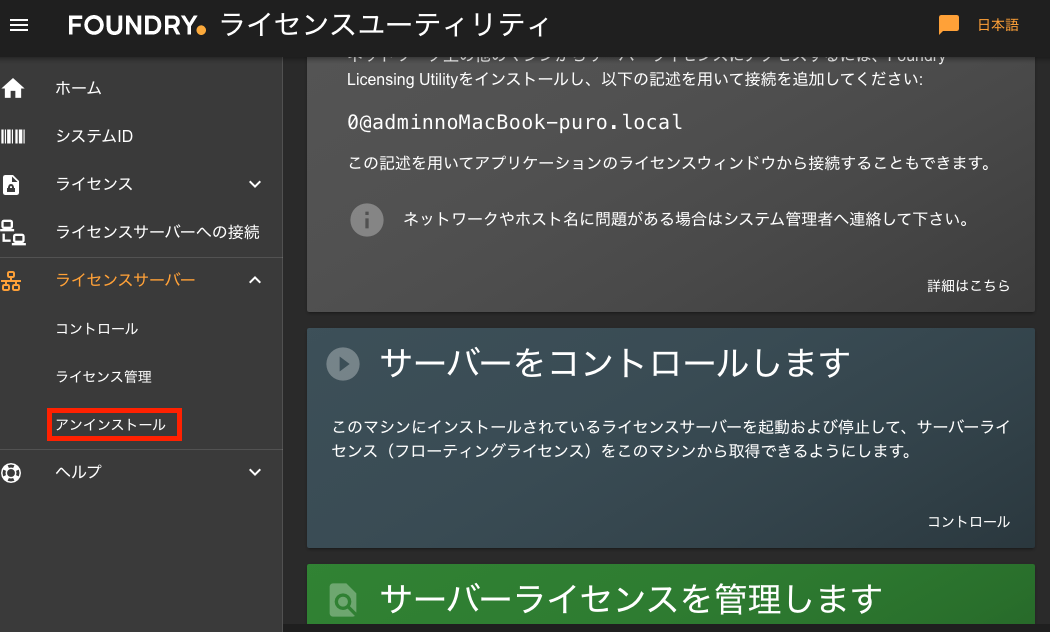Viewport: 1050px width, 632px height.
Task: Click 0@adminnoMacBook-puro.local server text
Action: (514, 123)
